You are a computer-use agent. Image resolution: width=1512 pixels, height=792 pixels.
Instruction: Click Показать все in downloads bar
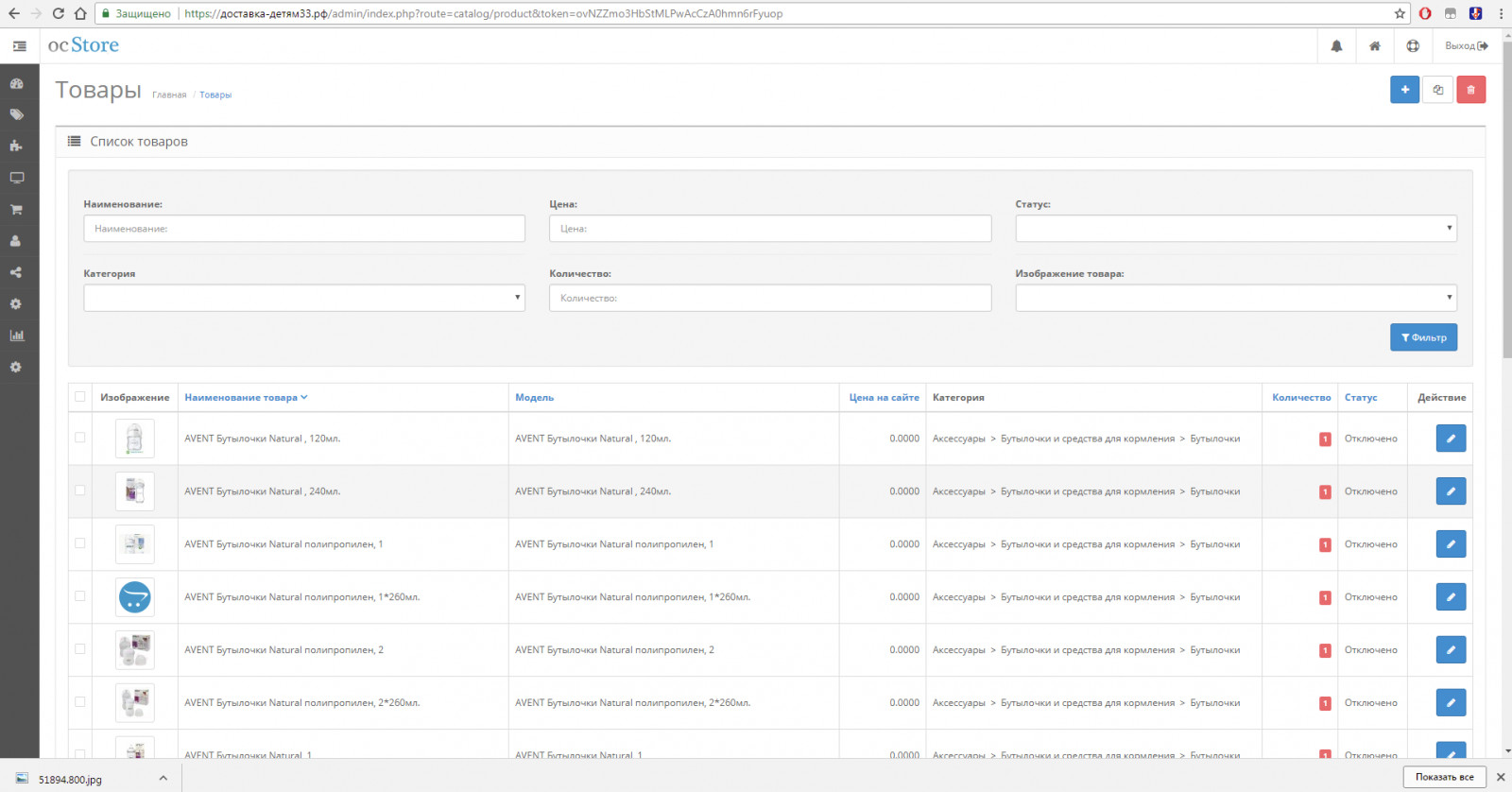[1444, 777]
